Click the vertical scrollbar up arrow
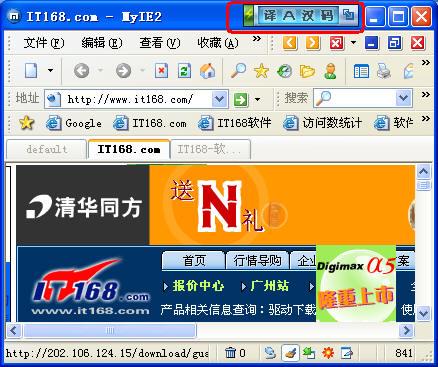The height and width of the screenshot is (367, 438). (x=424, y=172)
